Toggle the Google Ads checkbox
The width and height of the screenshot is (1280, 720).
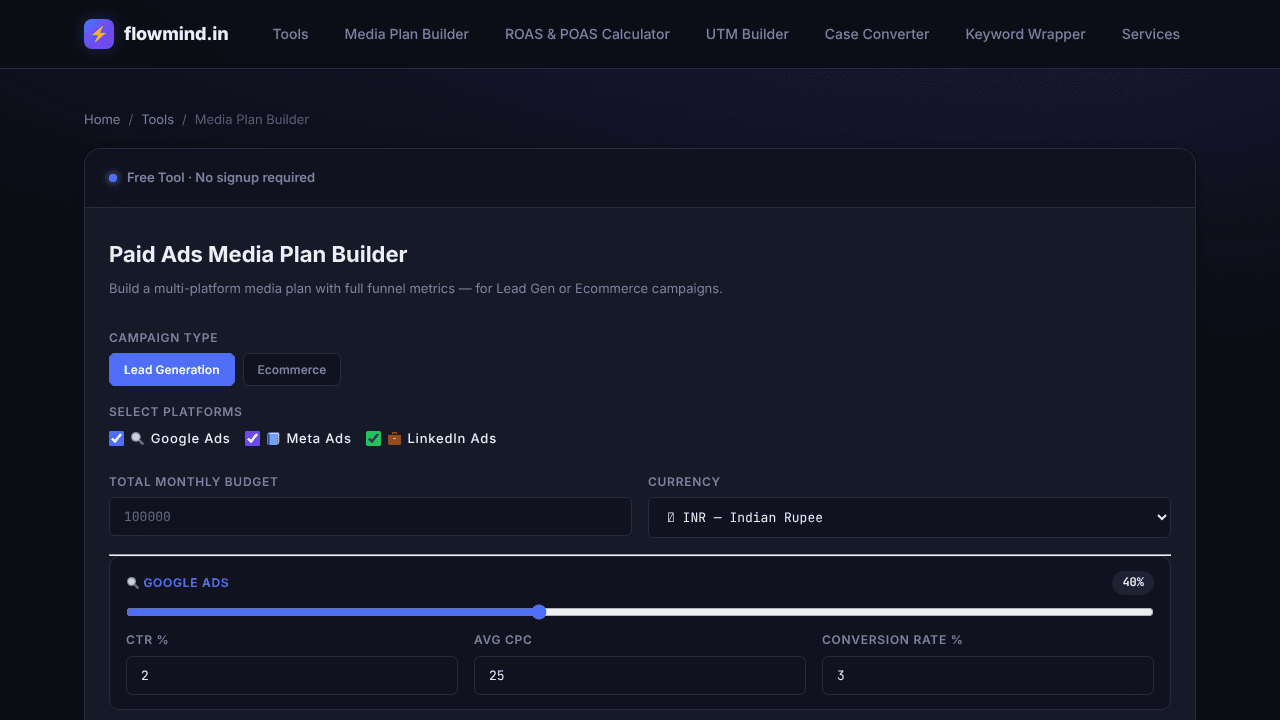(117, 438)
